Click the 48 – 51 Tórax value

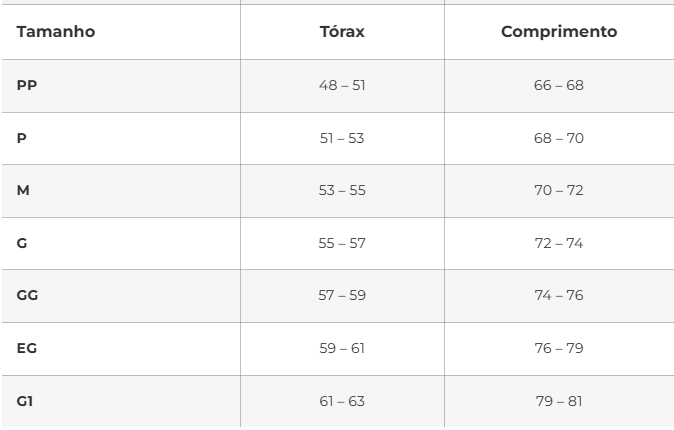pos(341,85)
